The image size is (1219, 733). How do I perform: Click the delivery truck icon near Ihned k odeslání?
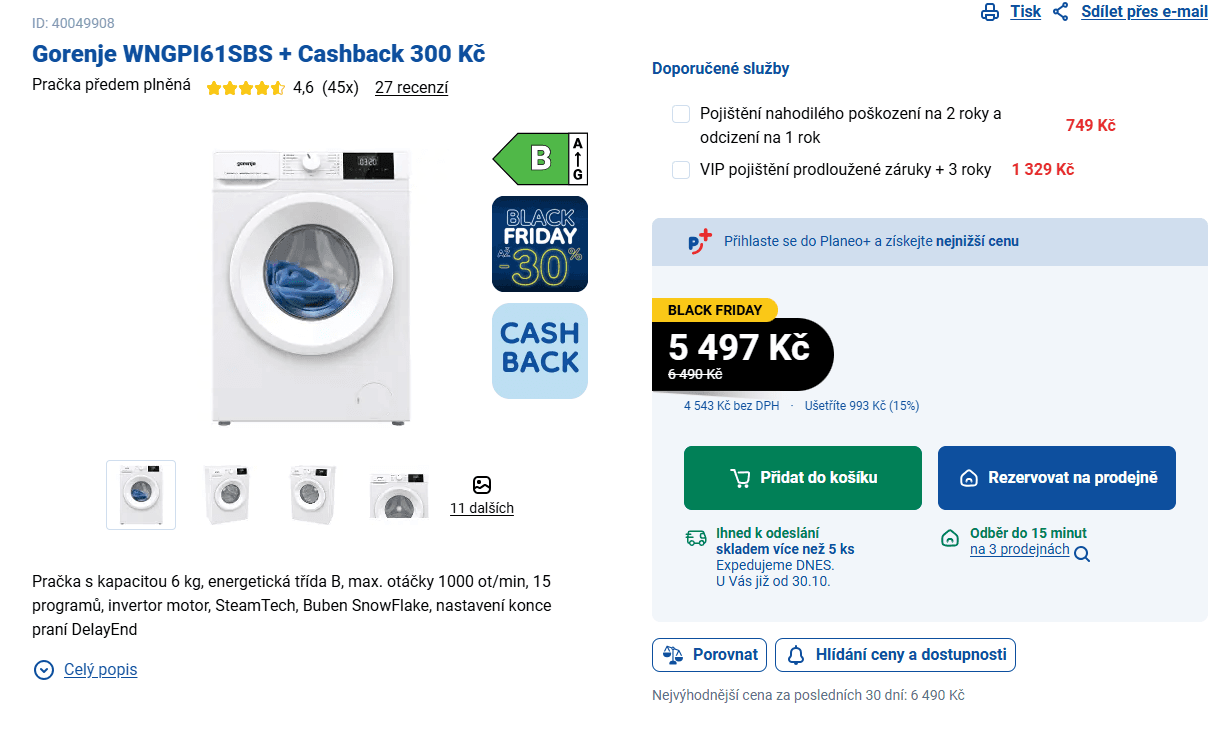pos(695,537)
